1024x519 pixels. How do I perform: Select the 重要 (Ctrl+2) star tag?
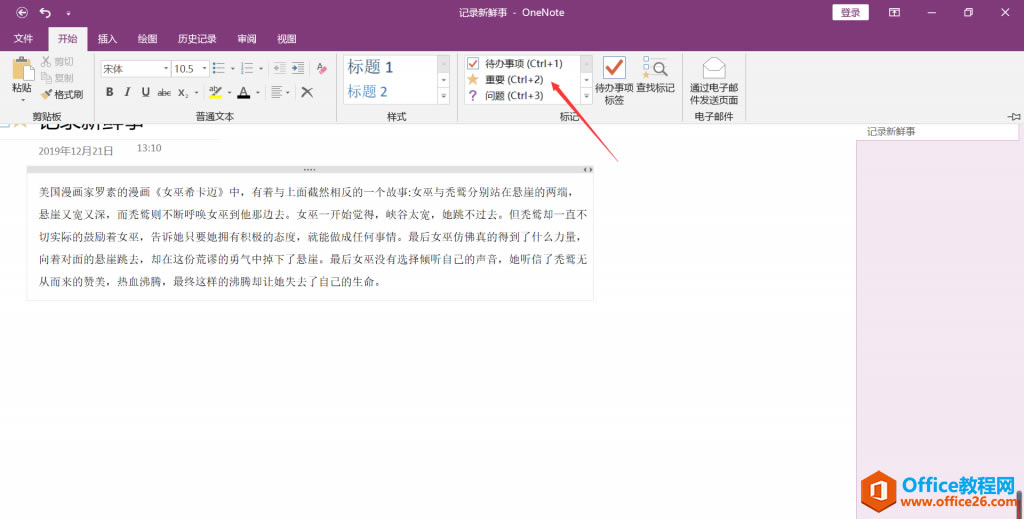click(x=513, y=80)
